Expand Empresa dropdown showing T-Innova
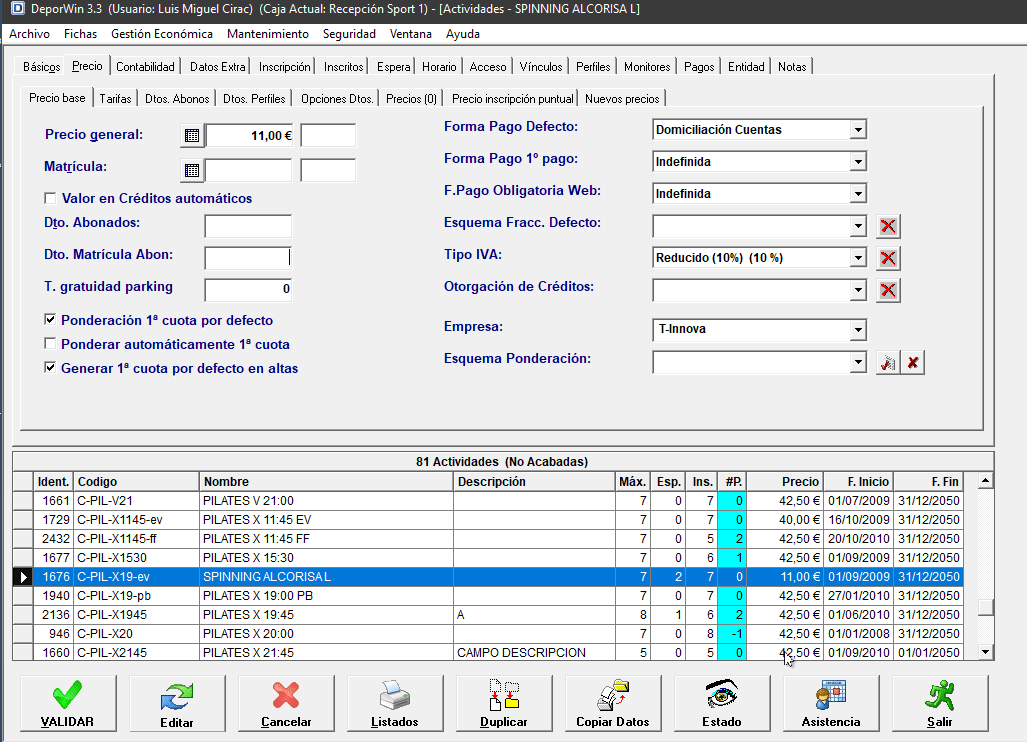The width and height of the screenshot is (1027, 742). [858, 330]
